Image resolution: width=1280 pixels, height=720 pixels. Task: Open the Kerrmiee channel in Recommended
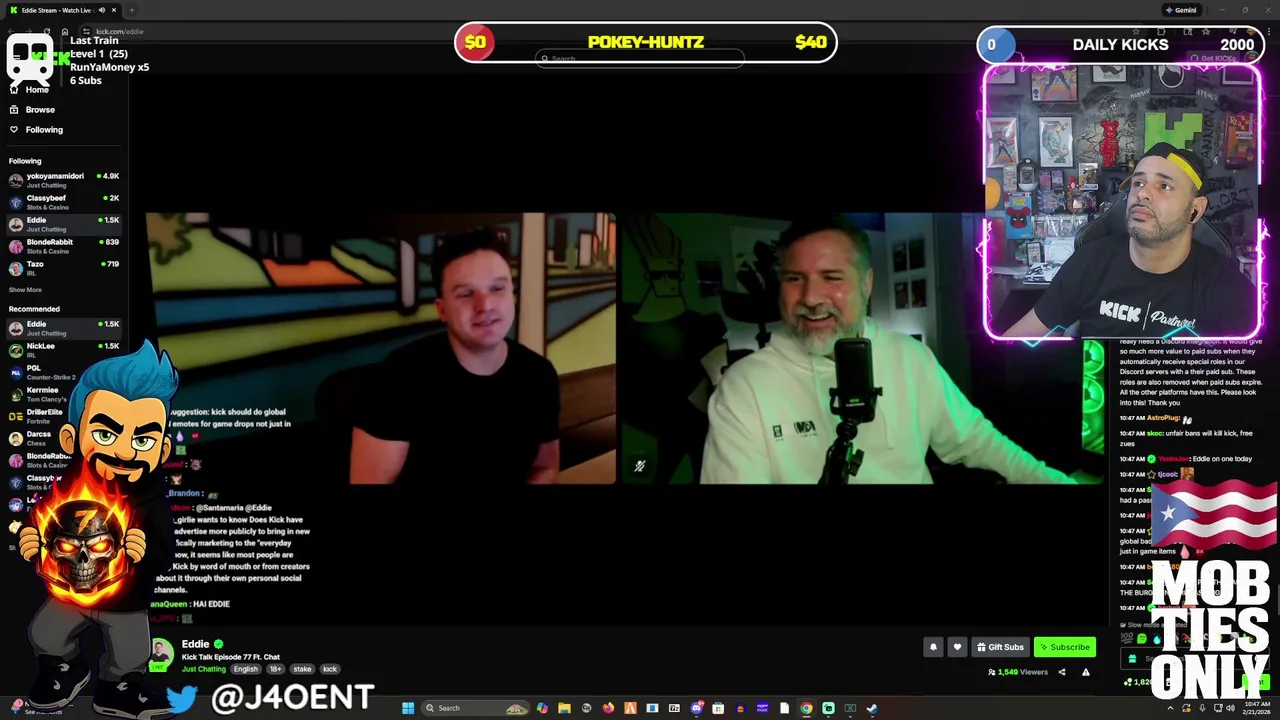click(63, 394)
